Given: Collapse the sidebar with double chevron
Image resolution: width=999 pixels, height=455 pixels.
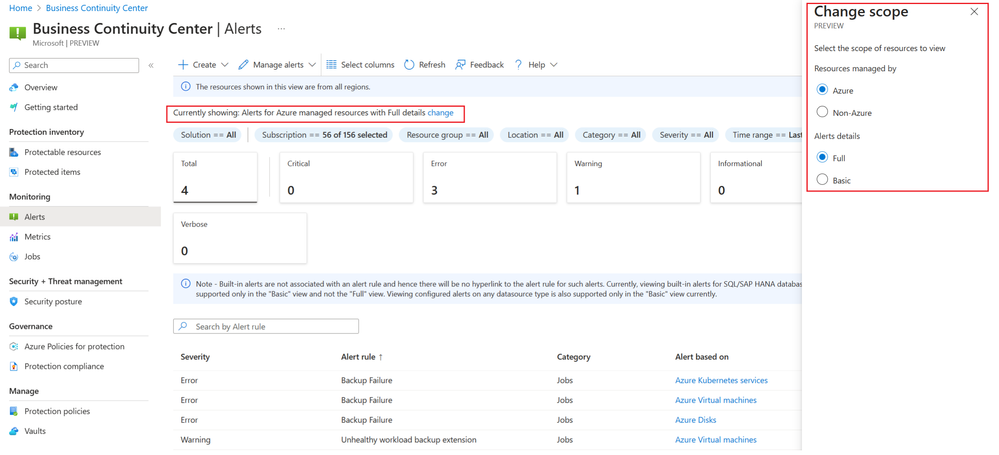Looking at the screenshot, I should [151, 65].
